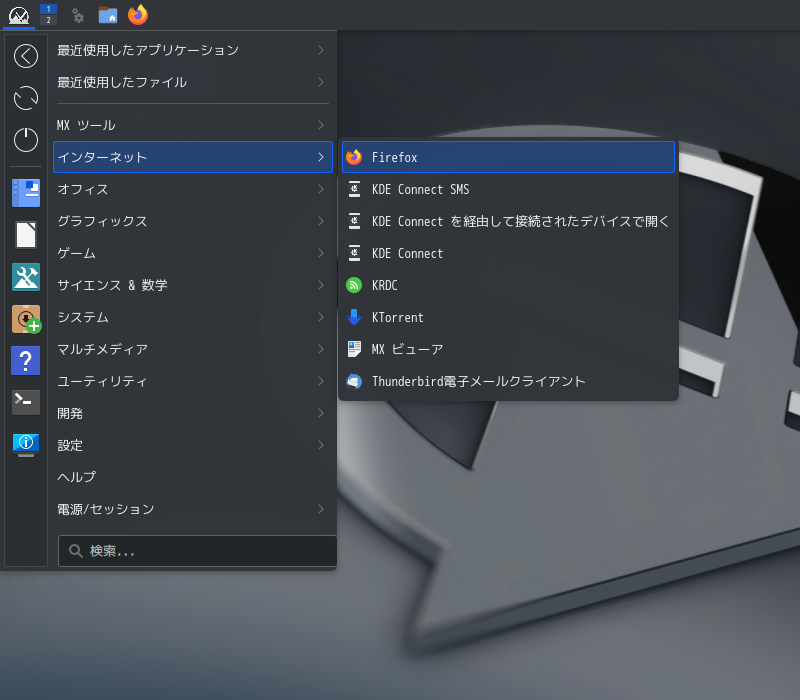Viewport: 800px width, 700px height.
Task: Expand 電源/セッション submenu arrow
Action: click(x=321, y=509)
